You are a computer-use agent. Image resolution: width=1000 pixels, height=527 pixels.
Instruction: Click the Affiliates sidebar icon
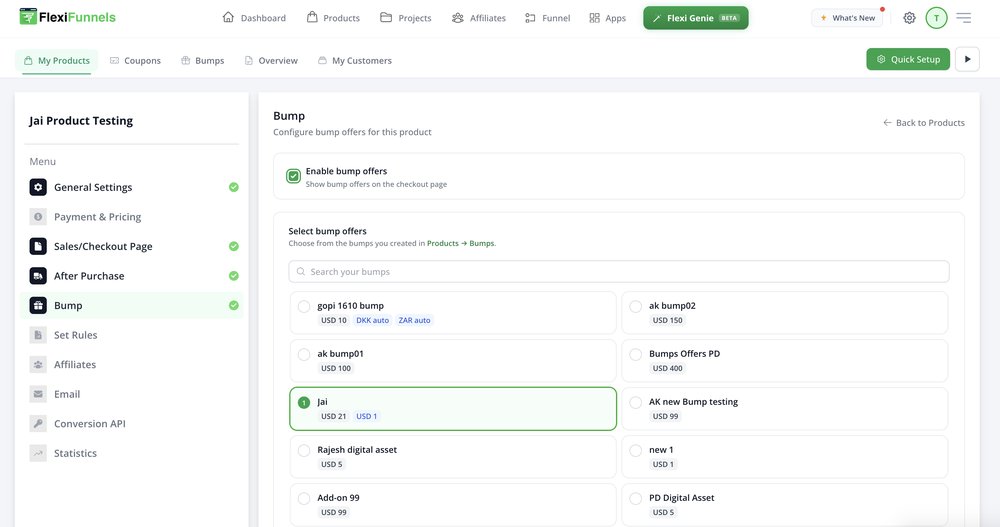(38, 364)
